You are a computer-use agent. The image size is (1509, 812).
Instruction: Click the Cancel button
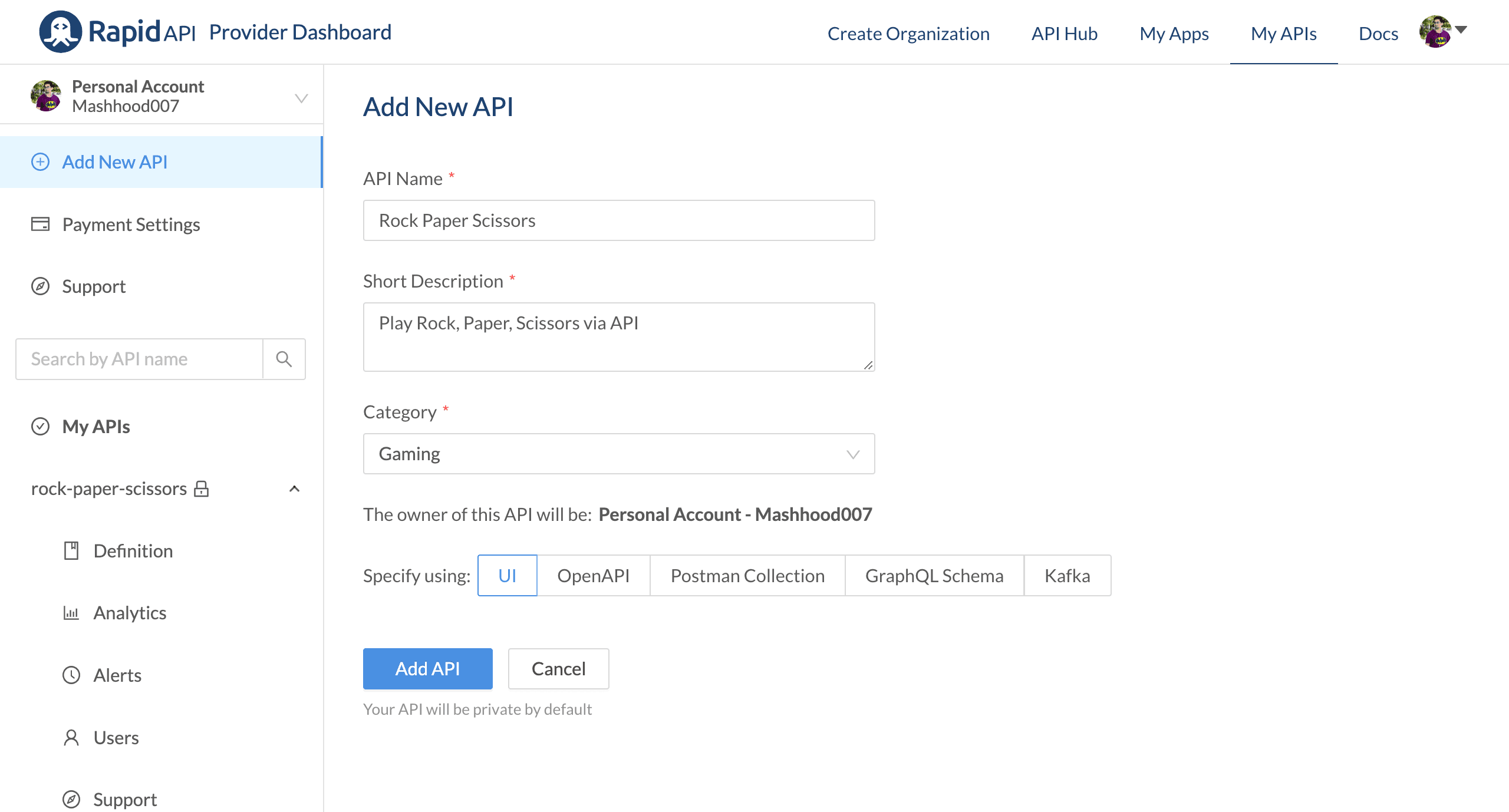558,669
